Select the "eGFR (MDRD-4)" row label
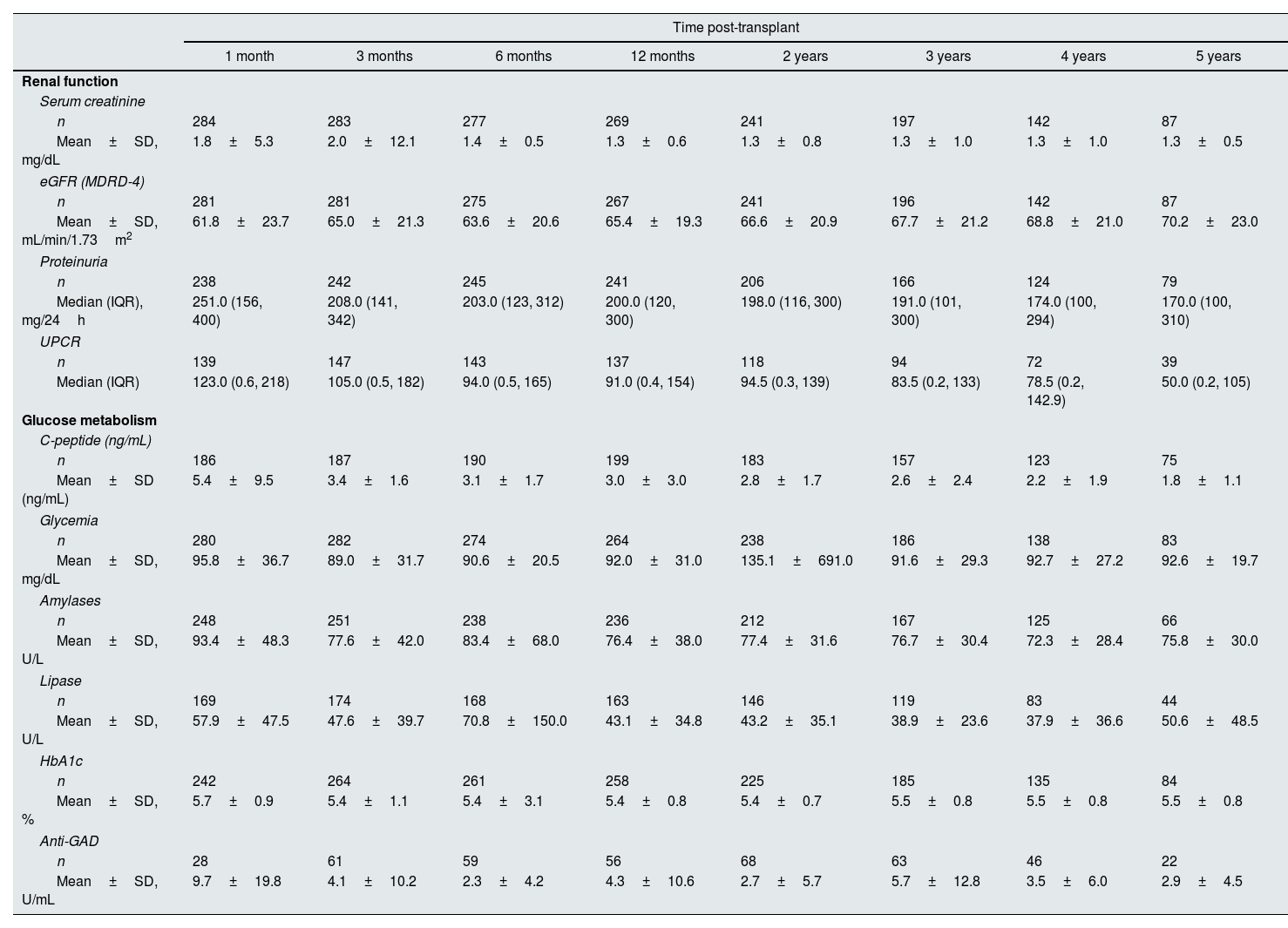This screenshot has width=1288, height=928. coord(92,181)
